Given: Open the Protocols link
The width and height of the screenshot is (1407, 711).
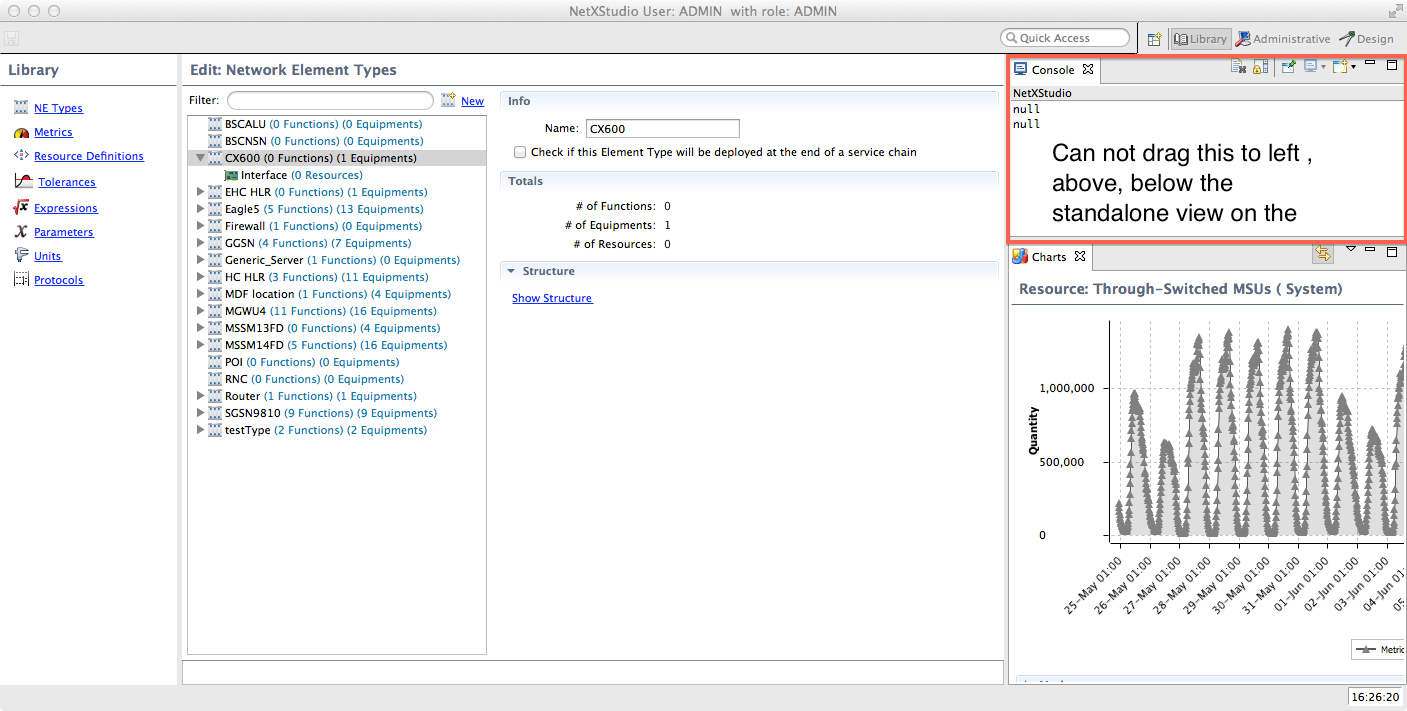Looking at the screenshot, I should 59,280.
